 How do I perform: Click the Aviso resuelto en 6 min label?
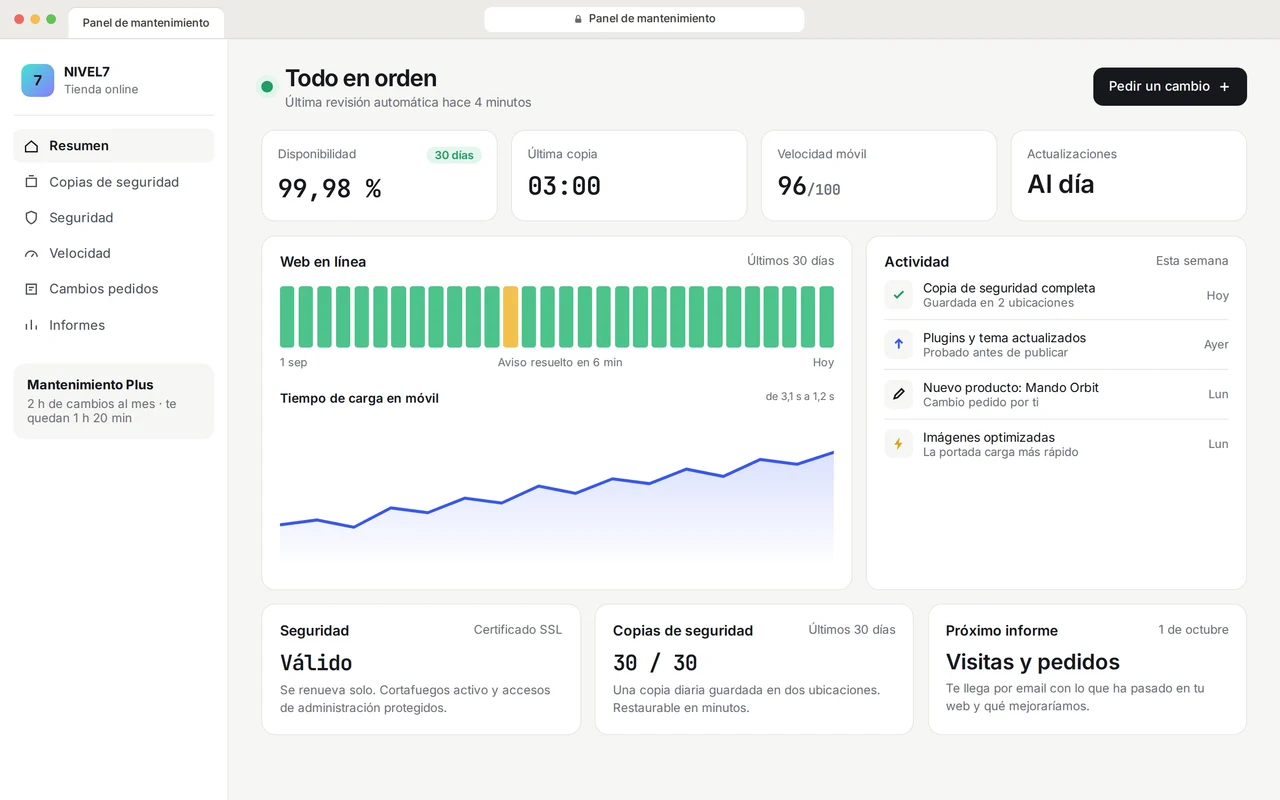(560, 362)
